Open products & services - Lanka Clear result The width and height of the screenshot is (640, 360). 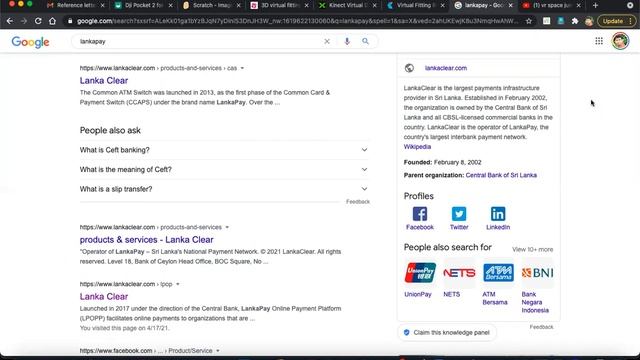coord(147,240)
